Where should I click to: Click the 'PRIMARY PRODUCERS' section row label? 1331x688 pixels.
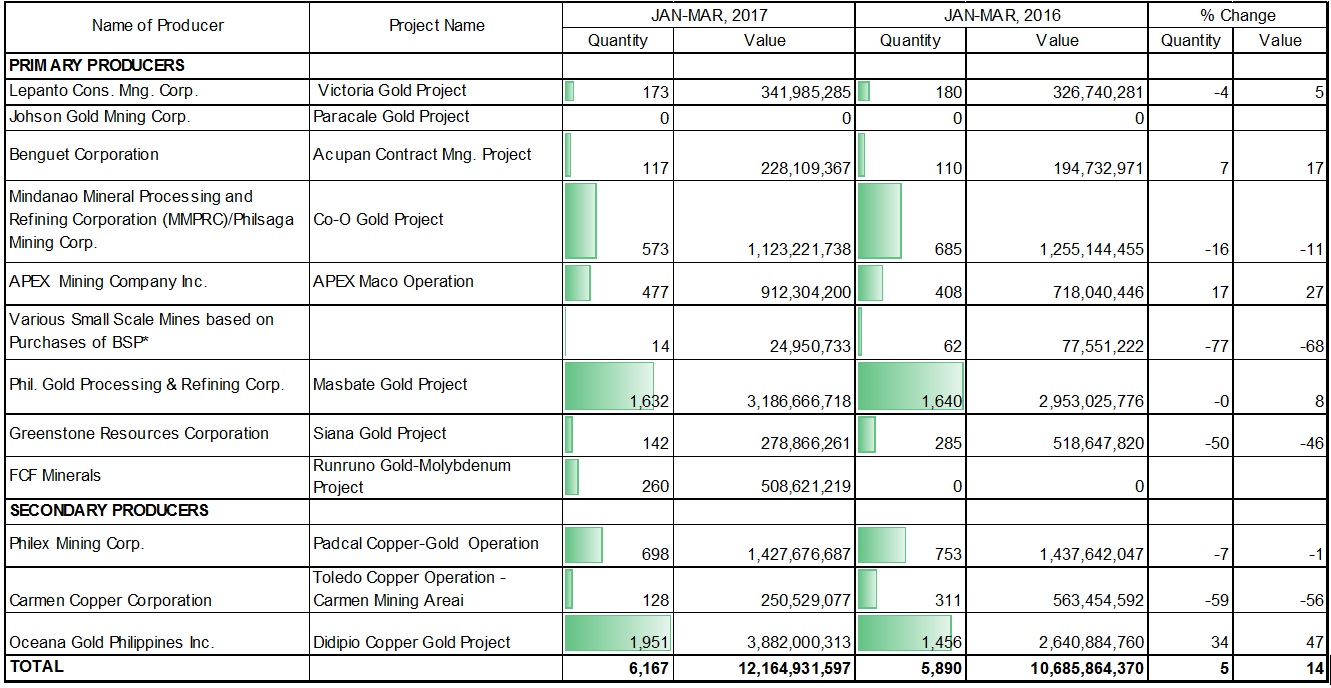click(x=97, y=65)
